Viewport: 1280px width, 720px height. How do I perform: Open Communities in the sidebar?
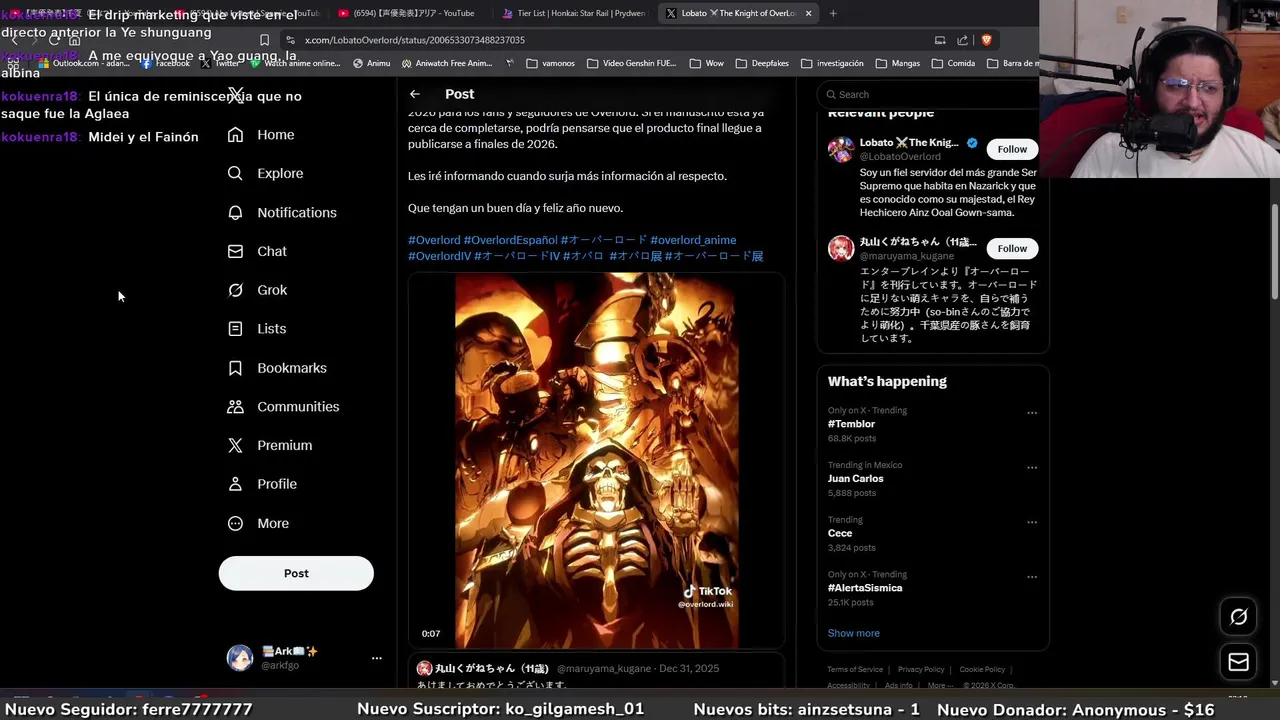pos(283,406)
